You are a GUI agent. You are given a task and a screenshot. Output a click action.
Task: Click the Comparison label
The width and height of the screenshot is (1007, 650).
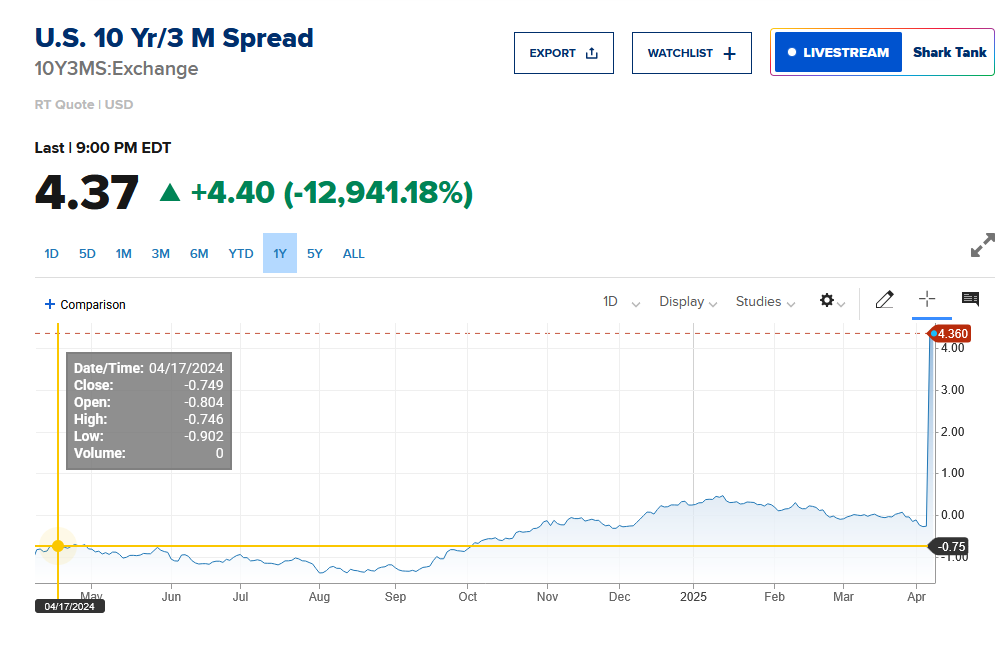93,304
